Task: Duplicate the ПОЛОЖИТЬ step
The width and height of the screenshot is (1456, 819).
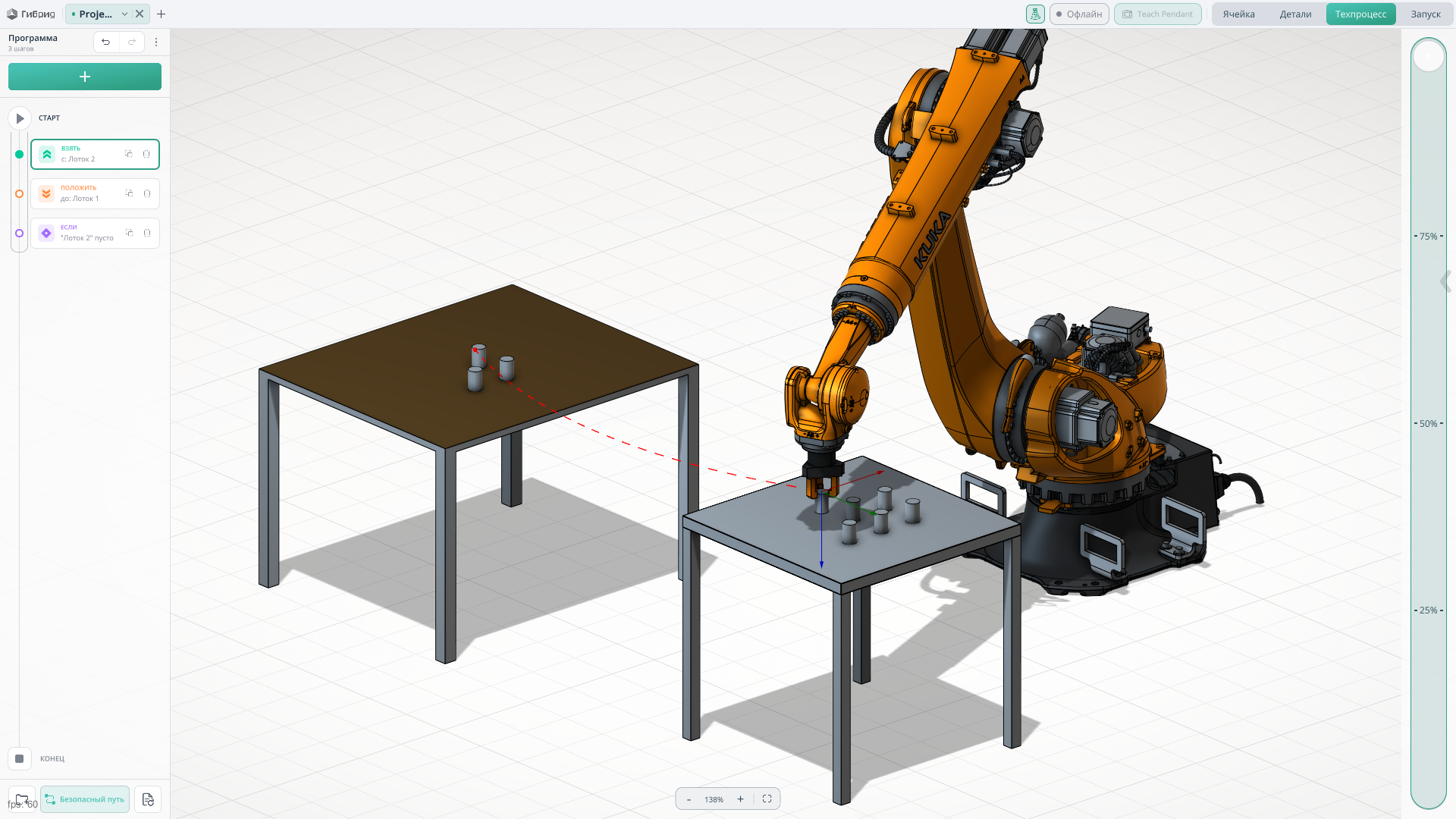Action: 129,193
